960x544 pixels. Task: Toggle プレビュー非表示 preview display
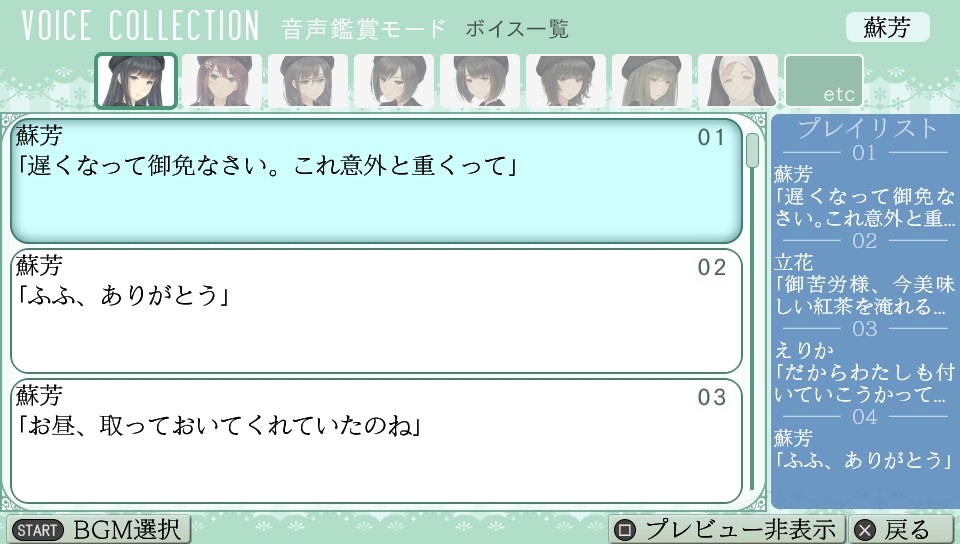tap(727, 529)
